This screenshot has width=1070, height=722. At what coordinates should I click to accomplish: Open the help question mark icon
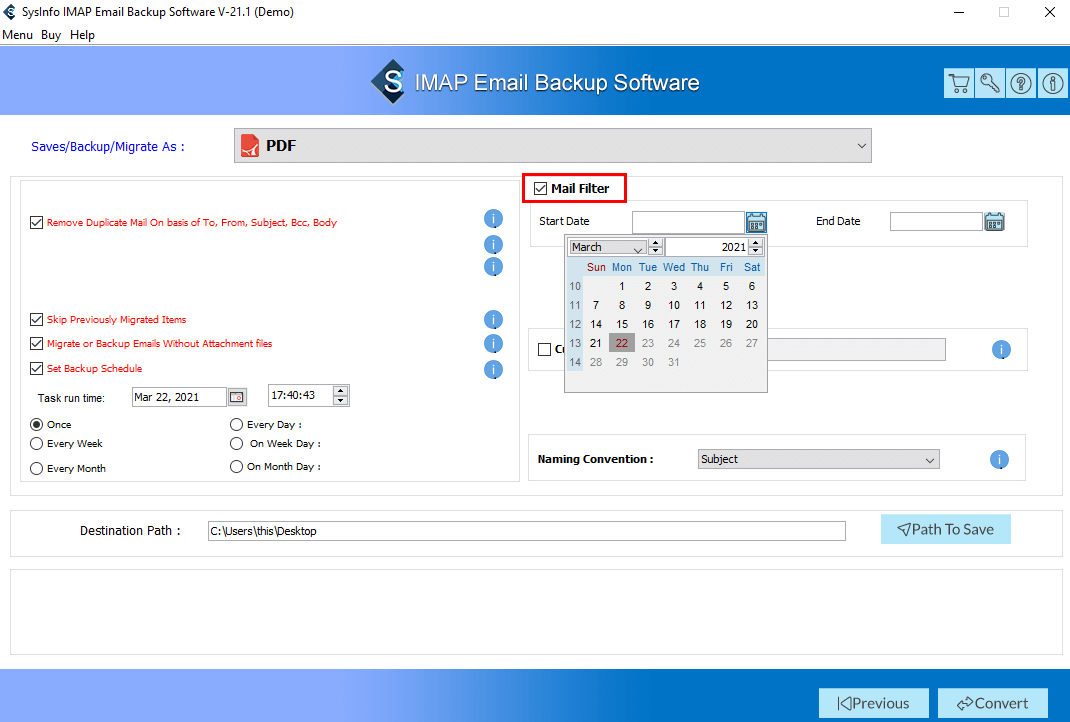pos(1021,83)
